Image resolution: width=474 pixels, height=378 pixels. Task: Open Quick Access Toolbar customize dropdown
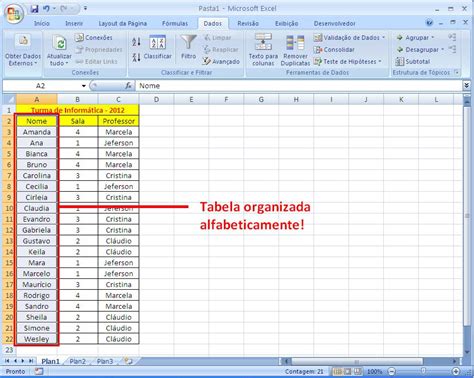click(85, 8)
